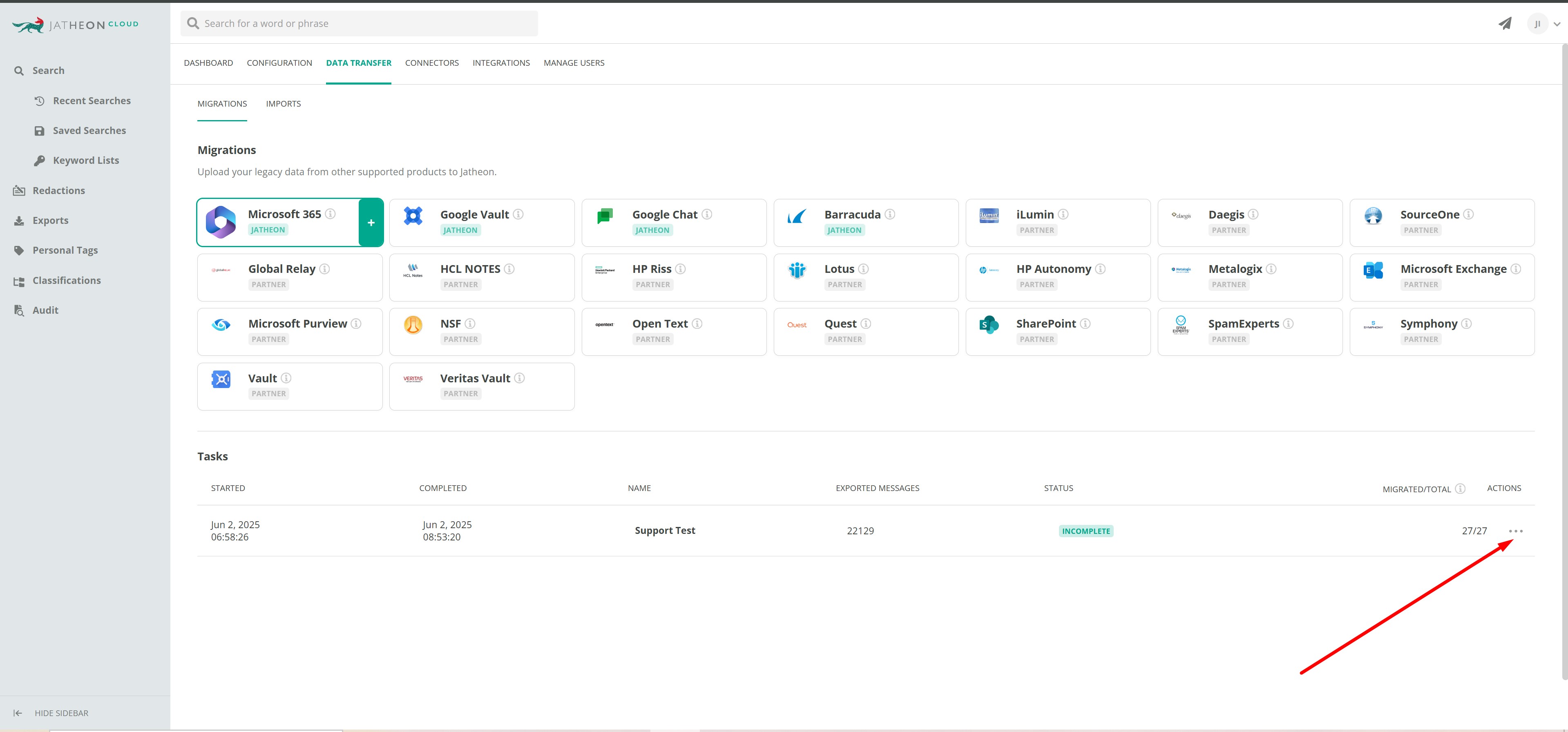The width and height of the screenshot is (1568, 732).
Task: Click the SpamExperts logo icon
Action: point(1181,325)
